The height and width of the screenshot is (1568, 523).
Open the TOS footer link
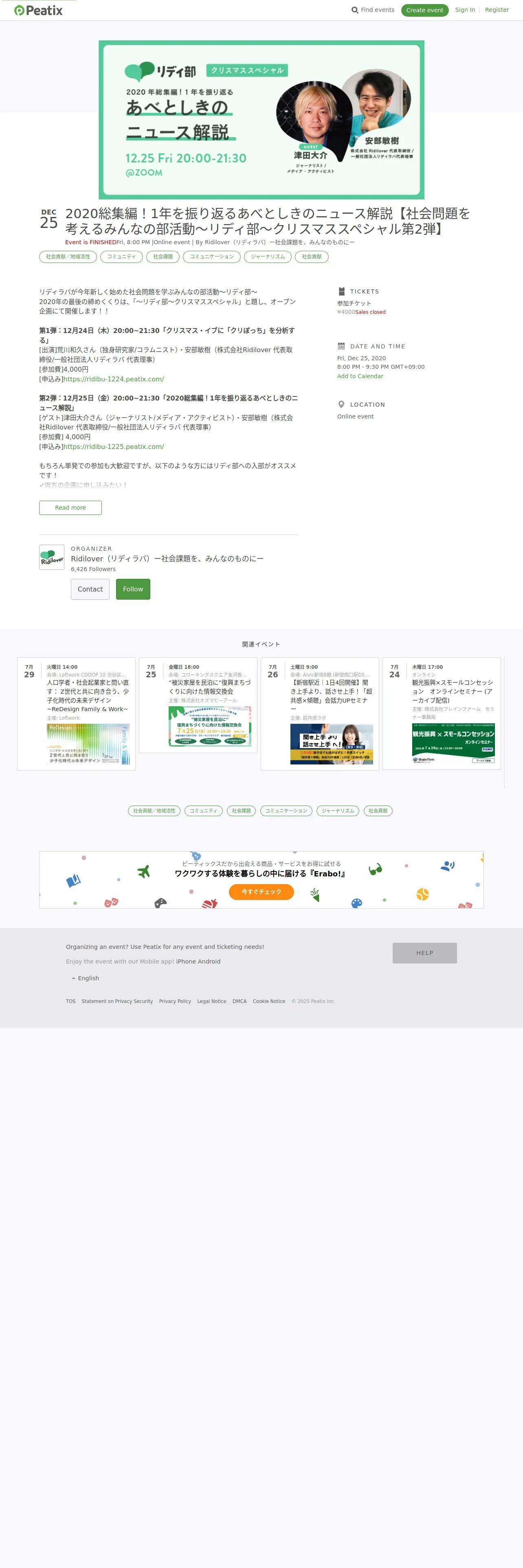[x=70, y=1001]
